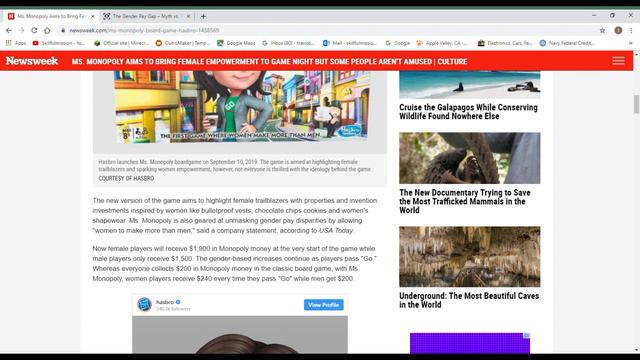Screen dimensions: 640x360
Task: Click the ad info icon on purple banner
Action: click(527, 336)
